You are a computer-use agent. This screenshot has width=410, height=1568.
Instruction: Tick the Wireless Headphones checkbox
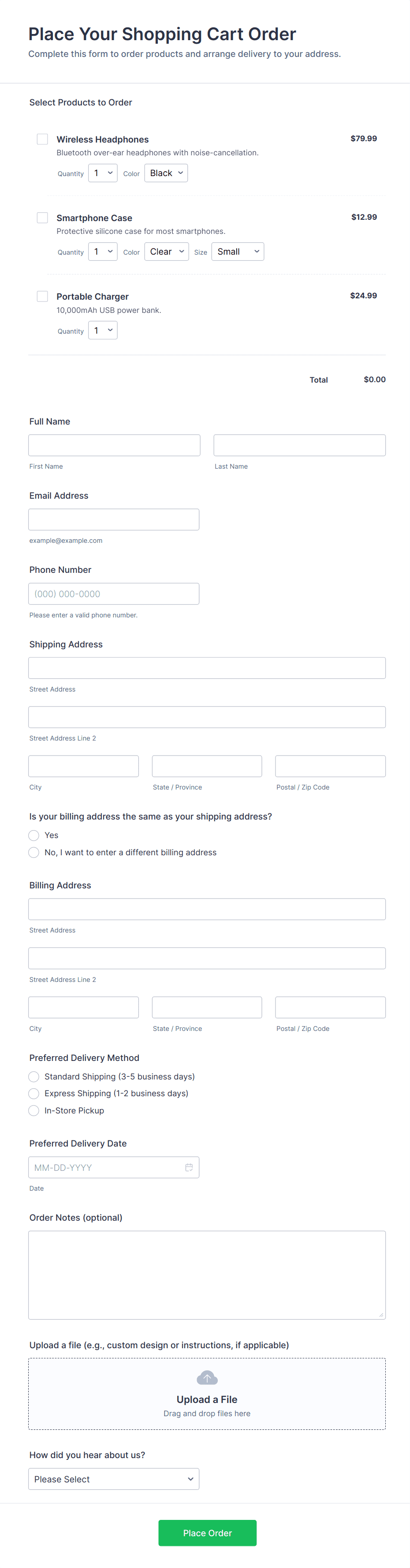[43, 139]
